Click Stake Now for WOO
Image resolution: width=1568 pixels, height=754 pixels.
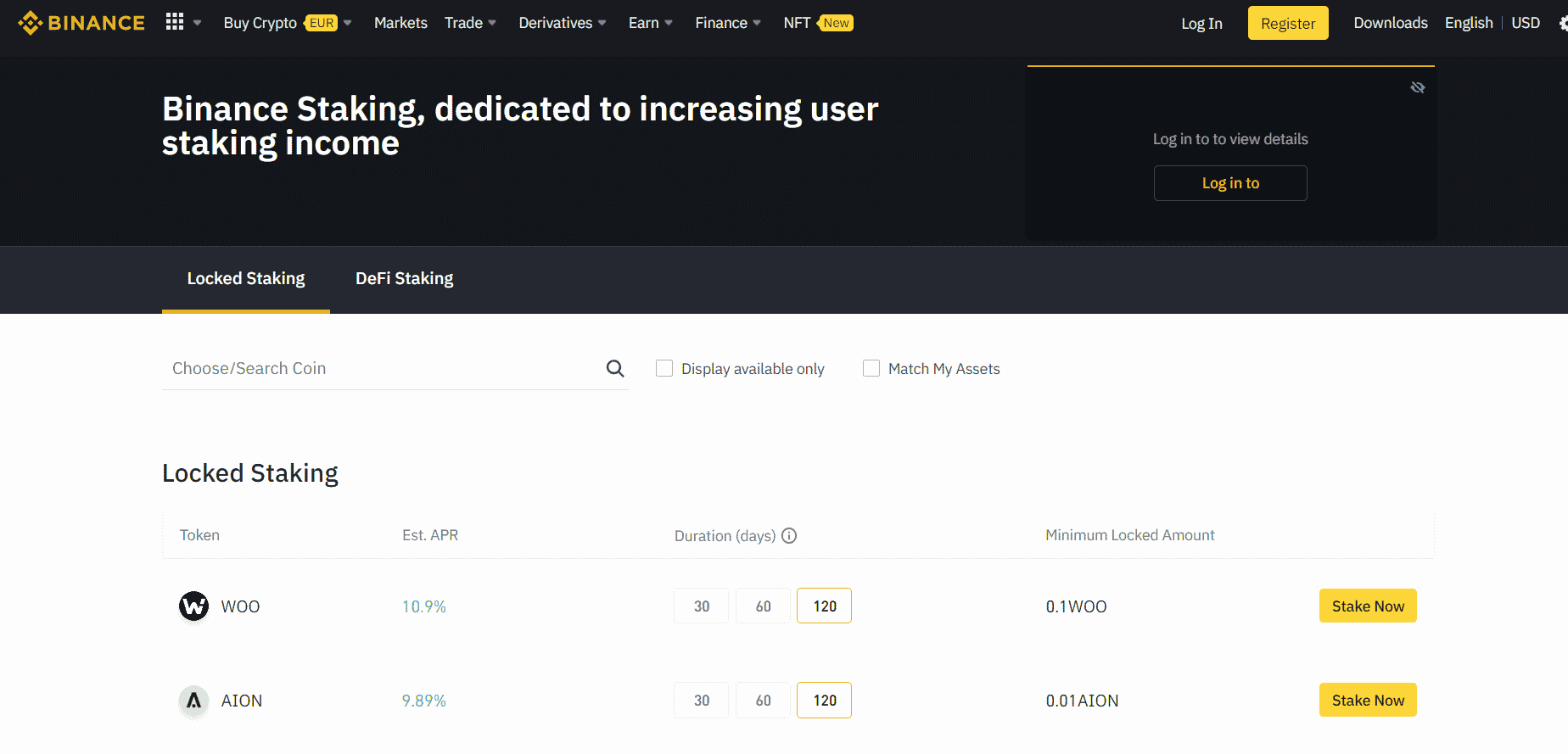1368,606
